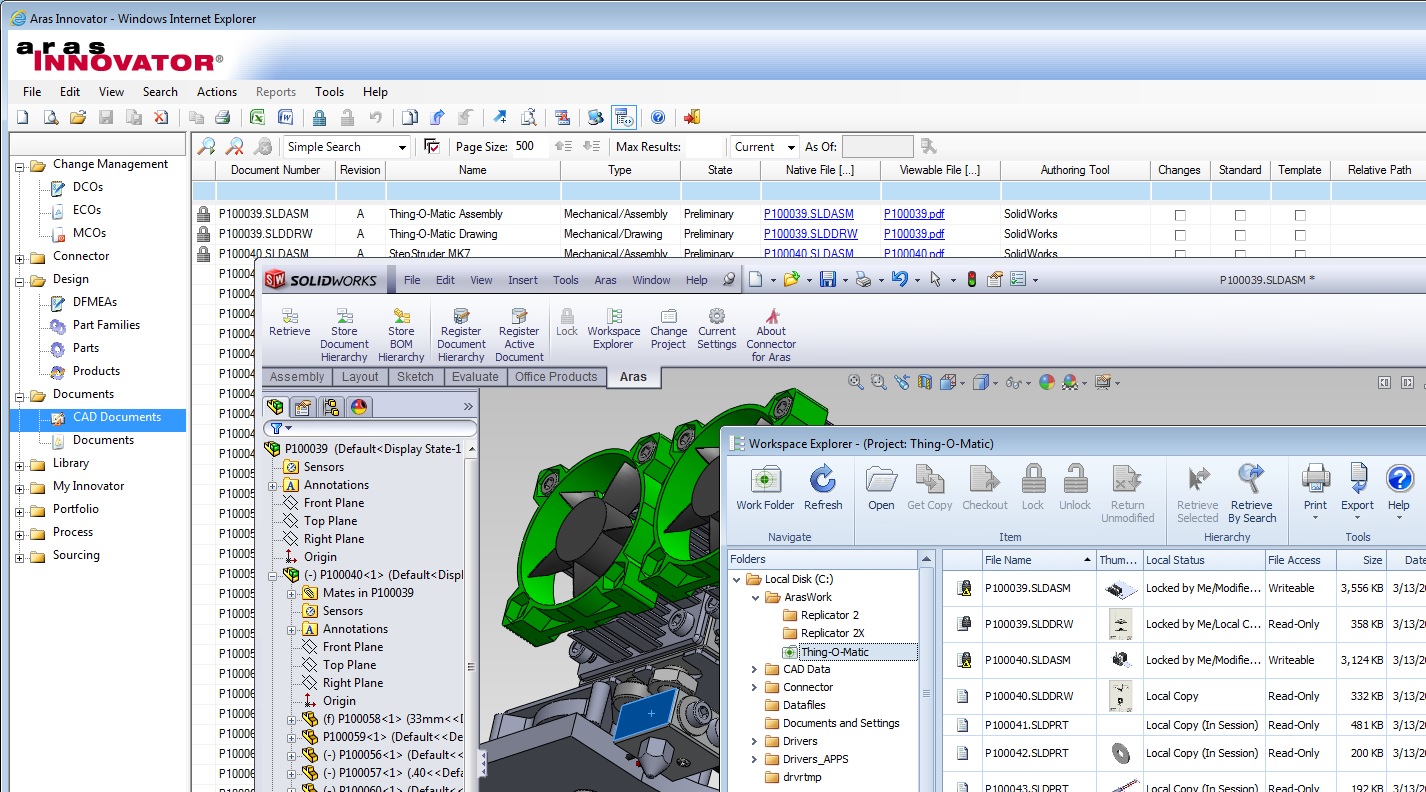Toggle Template checkbox for P100039.SLDASM row

click(1300, 215)
